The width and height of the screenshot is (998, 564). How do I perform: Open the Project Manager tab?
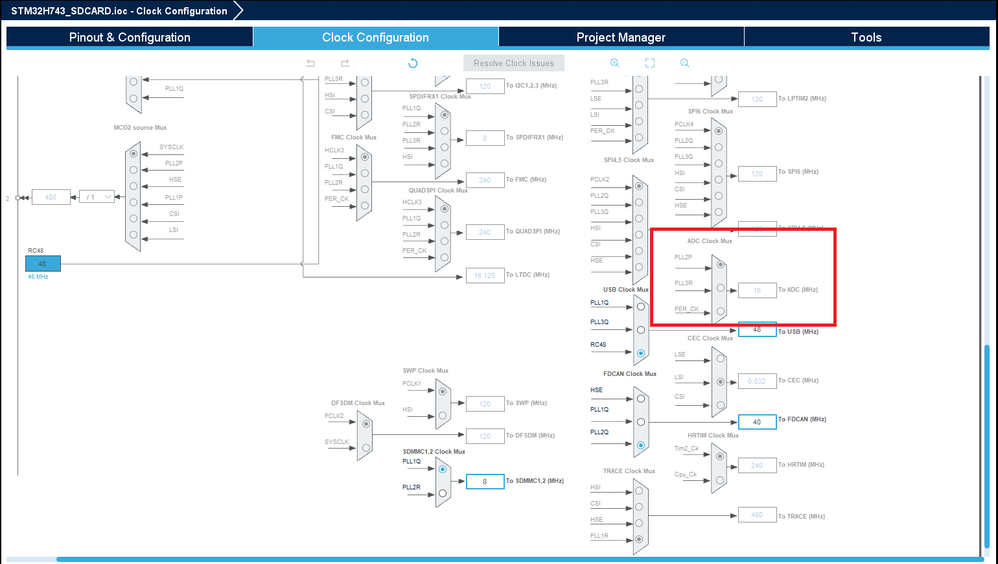point(621,37)
